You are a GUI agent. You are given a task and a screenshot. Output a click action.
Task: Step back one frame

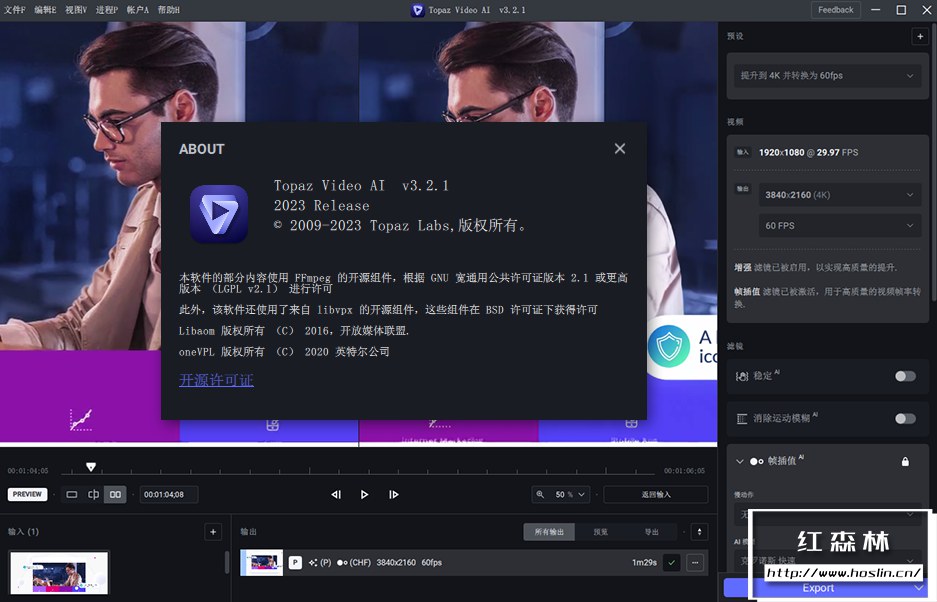point(336,494)
